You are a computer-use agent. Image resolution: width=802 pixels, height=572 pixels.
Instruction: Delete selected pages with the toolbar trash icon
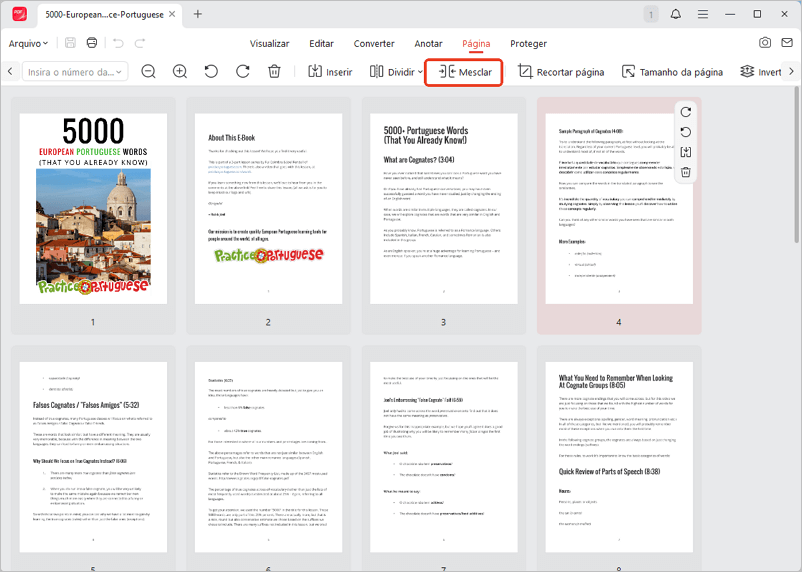pos(274,72)
